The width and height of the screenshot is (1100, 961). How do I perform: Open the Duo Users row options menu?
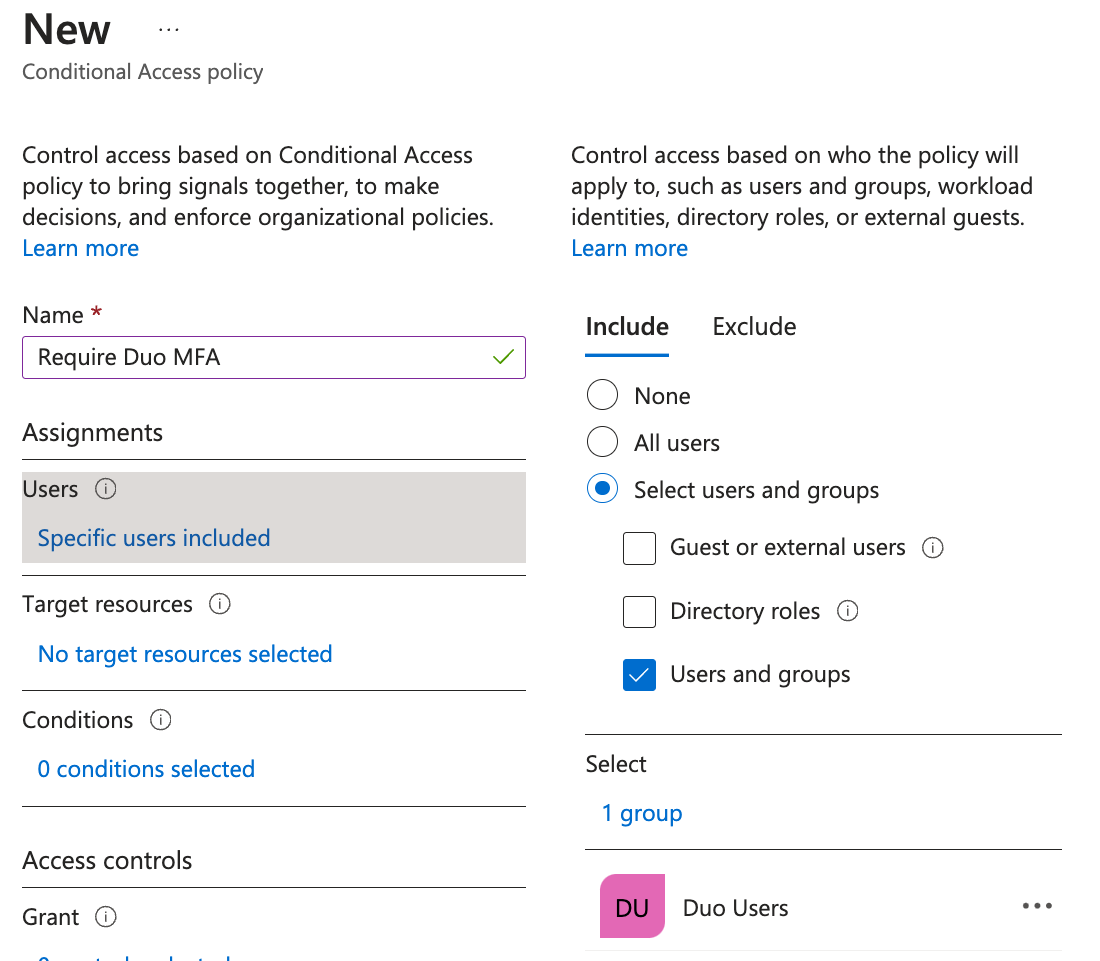(1037, 906)
